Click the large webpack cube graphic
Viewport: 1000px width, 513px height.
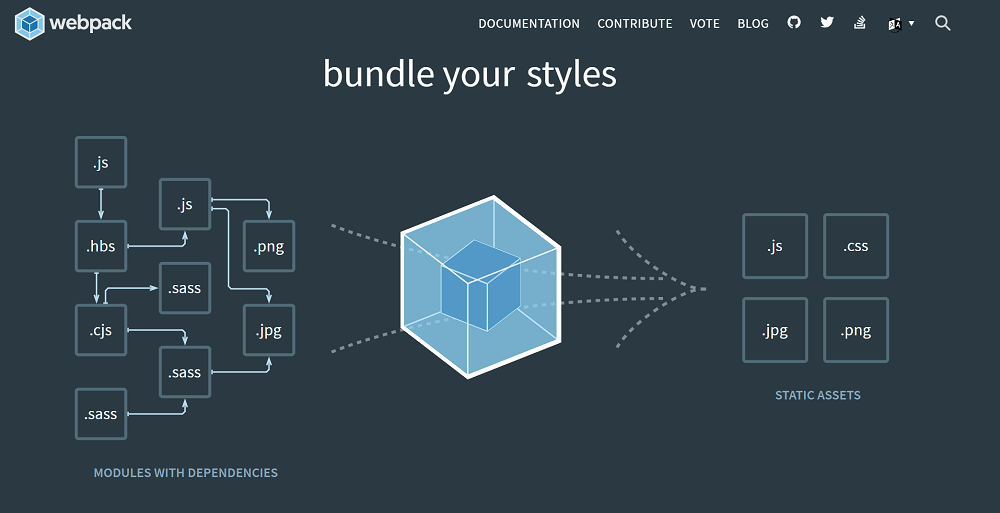[481, 287]
